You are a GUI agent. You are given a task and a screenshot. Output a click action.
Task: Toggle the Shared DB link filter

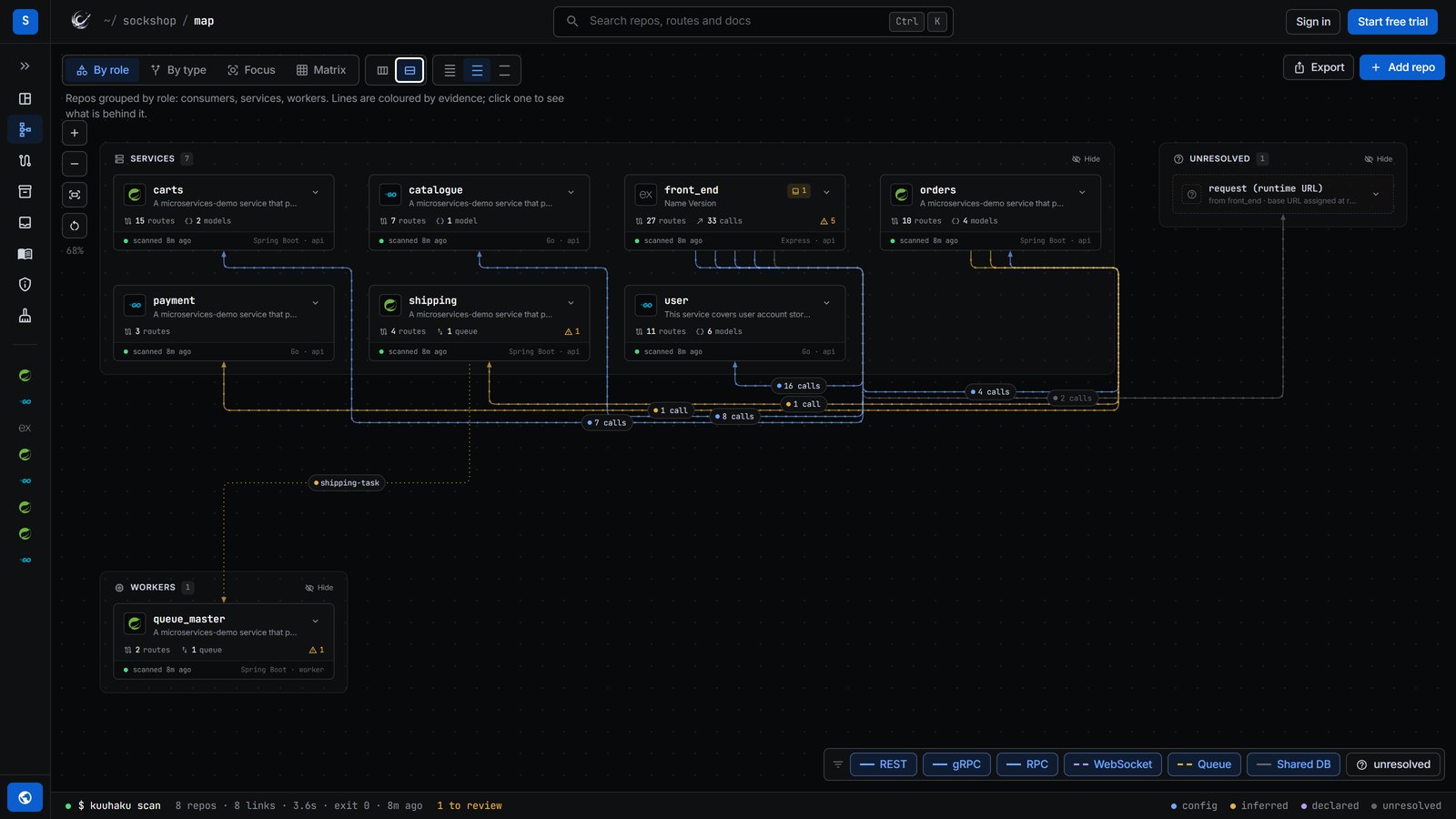pos(1293,764)
